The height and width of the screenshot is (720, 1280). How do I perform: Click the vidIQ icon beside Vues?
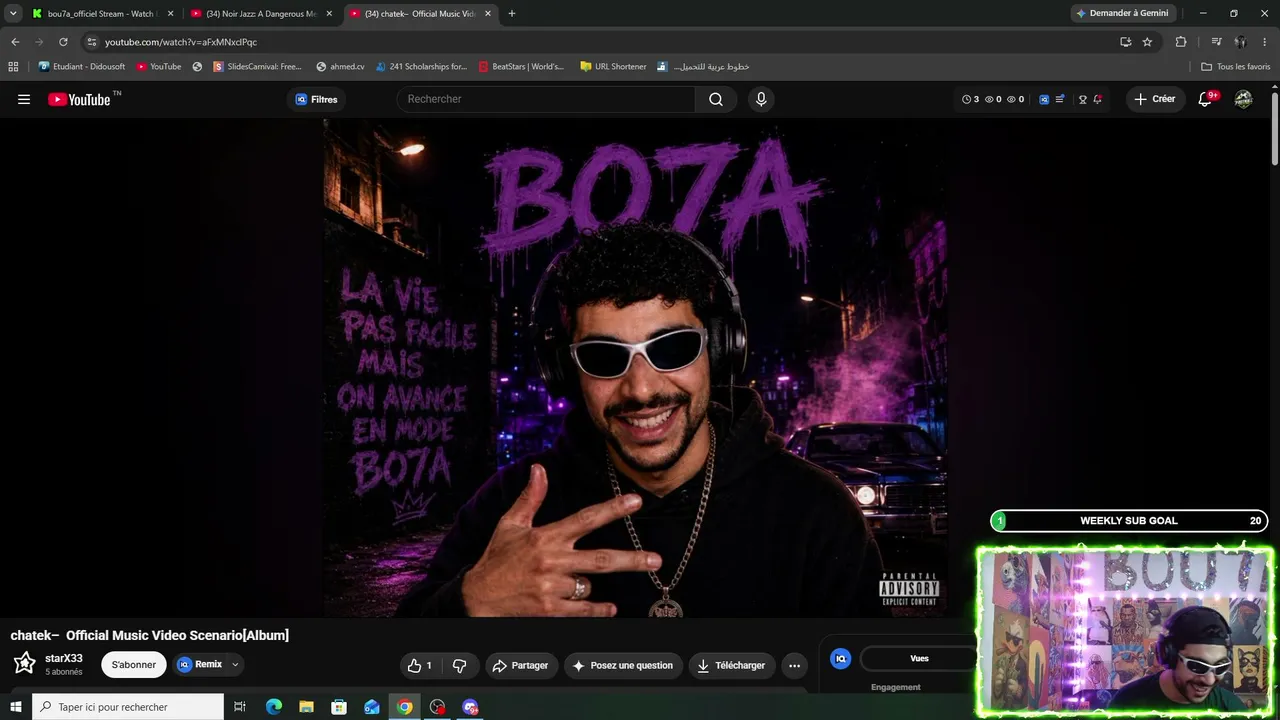(841, 658)
